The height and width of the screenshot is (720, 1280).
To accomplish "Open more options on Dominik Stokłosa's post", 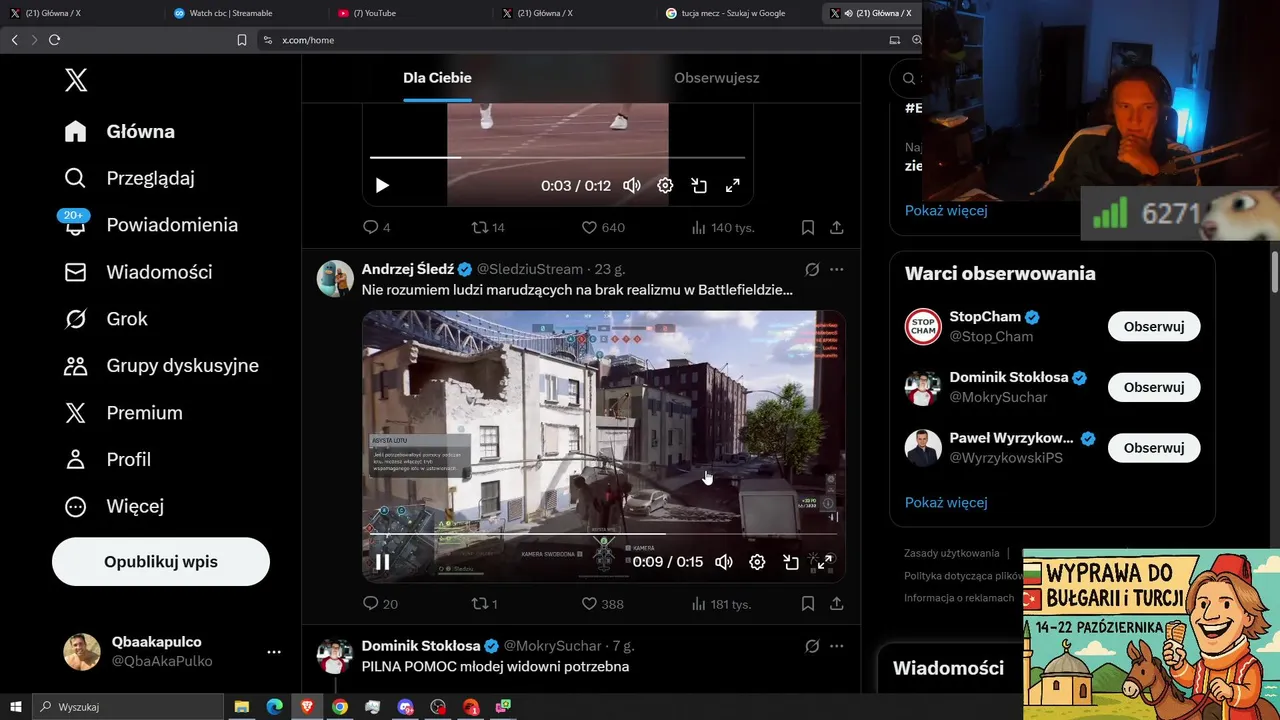I will click(837, 646).
